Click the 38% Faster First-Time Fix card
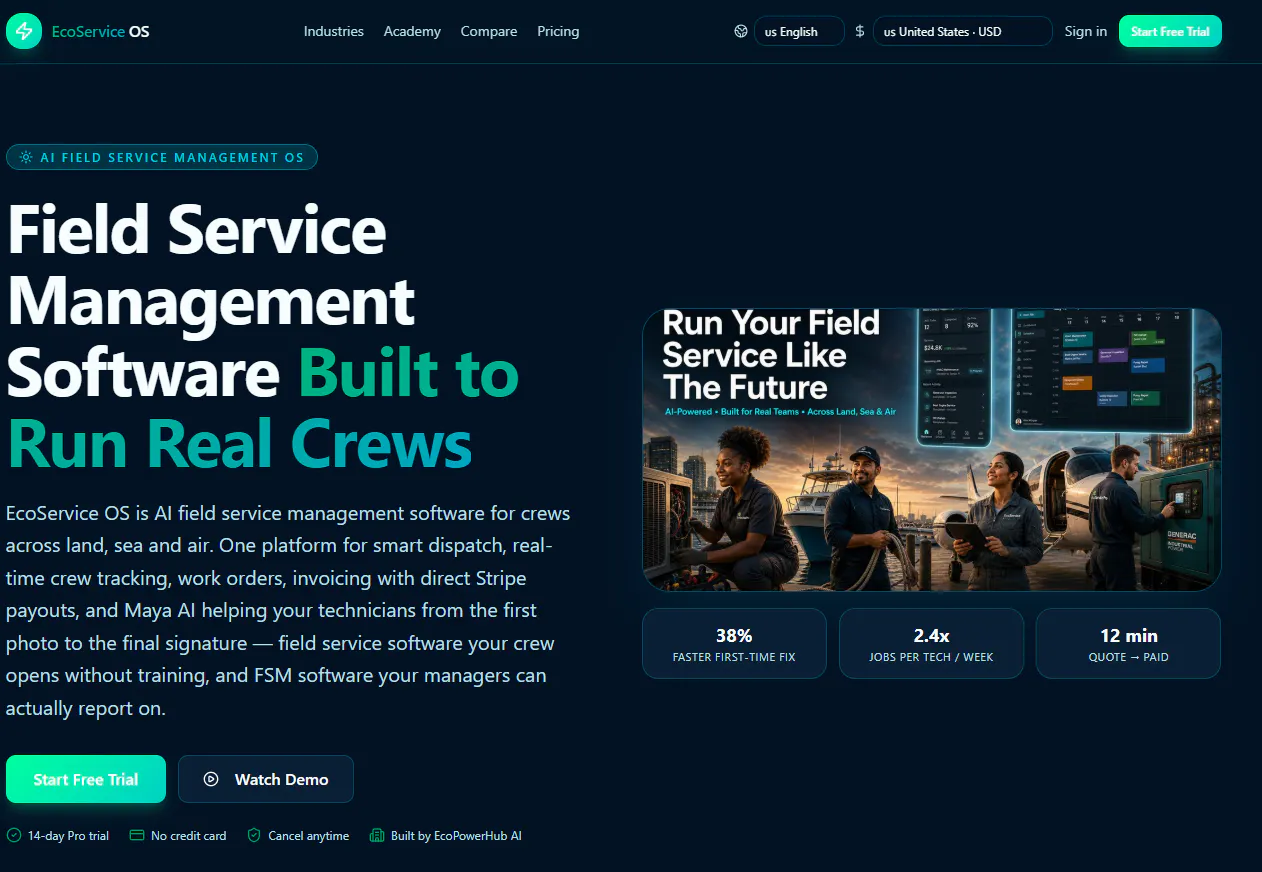 (734, 644)
